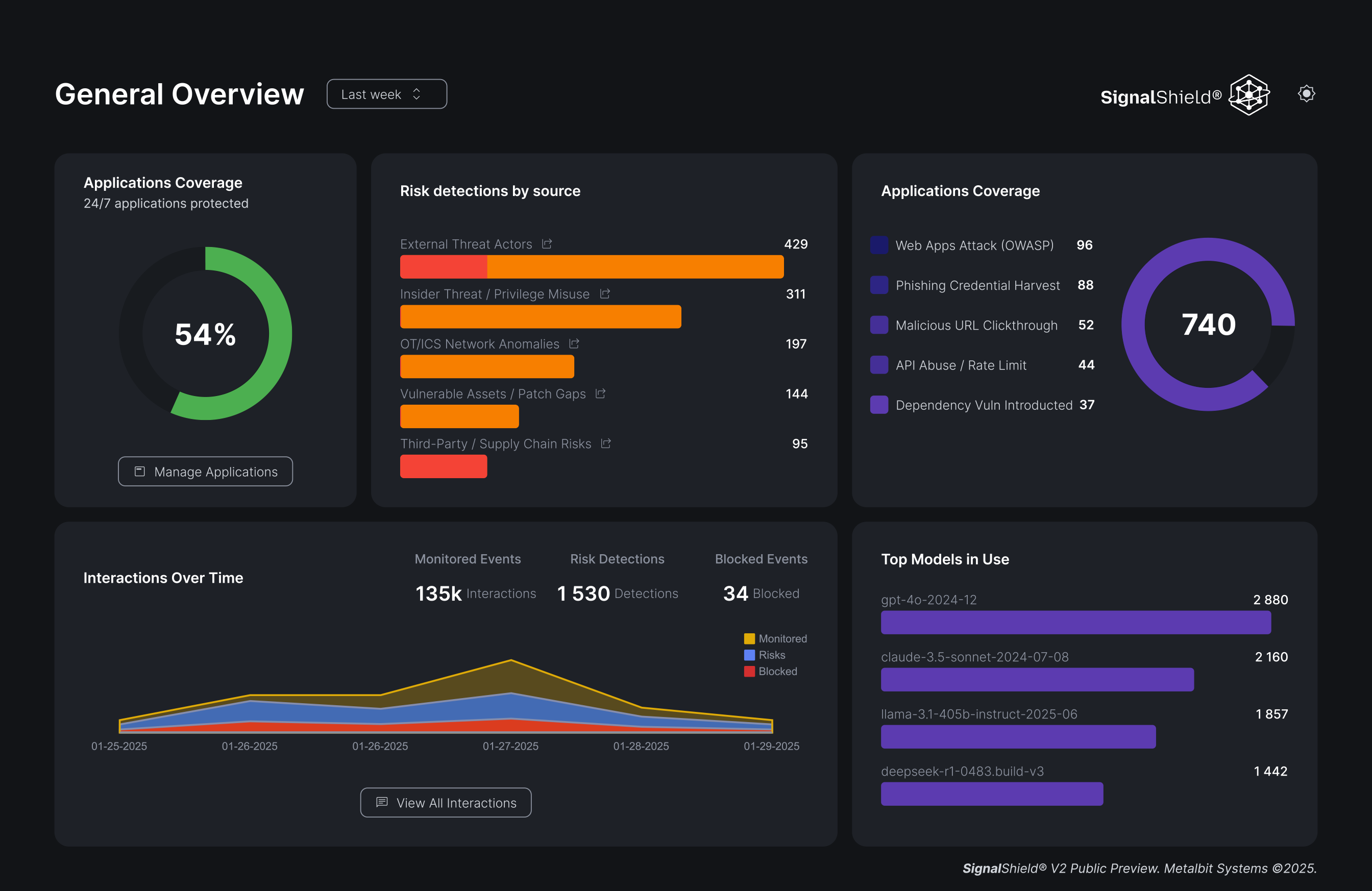Open External Threat Actors link icon
The image size is (1372, 891).
click(x=547, y=244)
